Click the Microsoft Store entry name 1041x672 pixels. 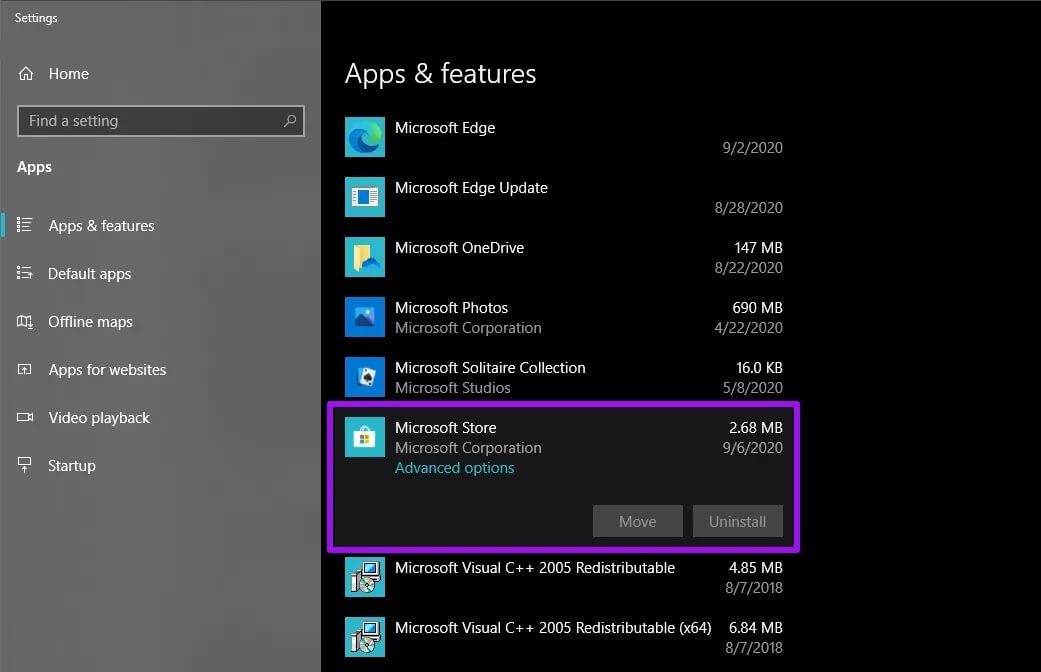coord(445,428)
